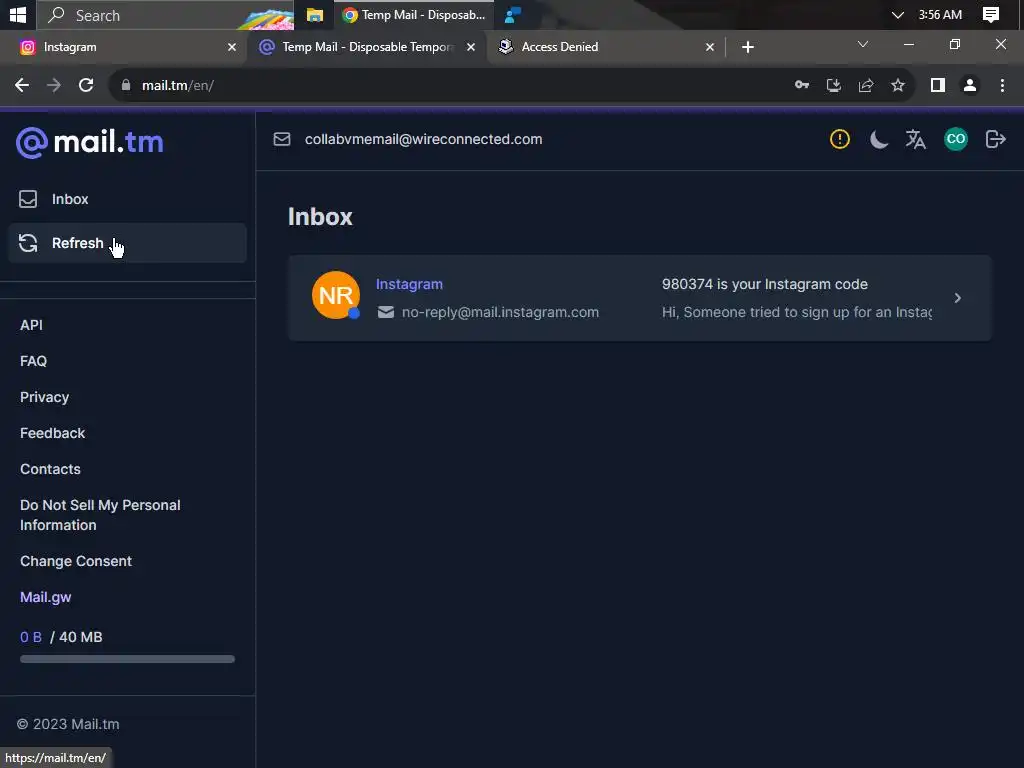
Task: Click the no-reply@mail.instagram.com sender address
Action: pos(500,312)
